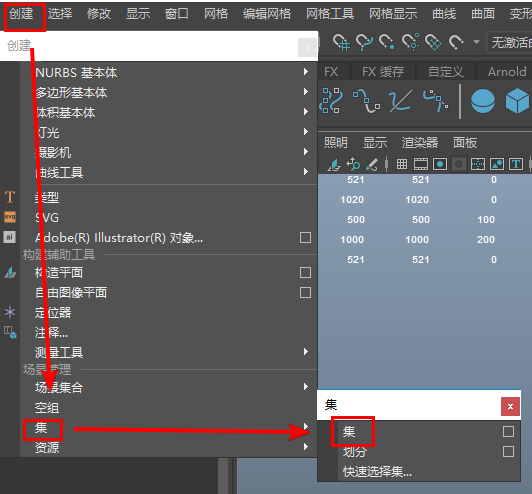Viewport: 532px width, 494px height.
Task: Open options box for 划分 in 集 submenu
Action: (x=508, y=452)
